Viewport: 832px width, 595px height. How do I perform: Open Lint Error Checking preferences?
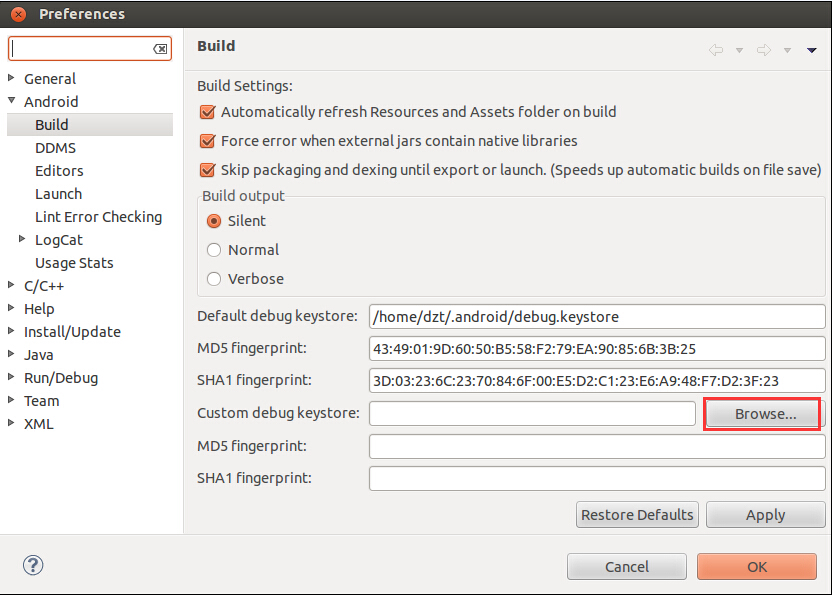(98, 217)
